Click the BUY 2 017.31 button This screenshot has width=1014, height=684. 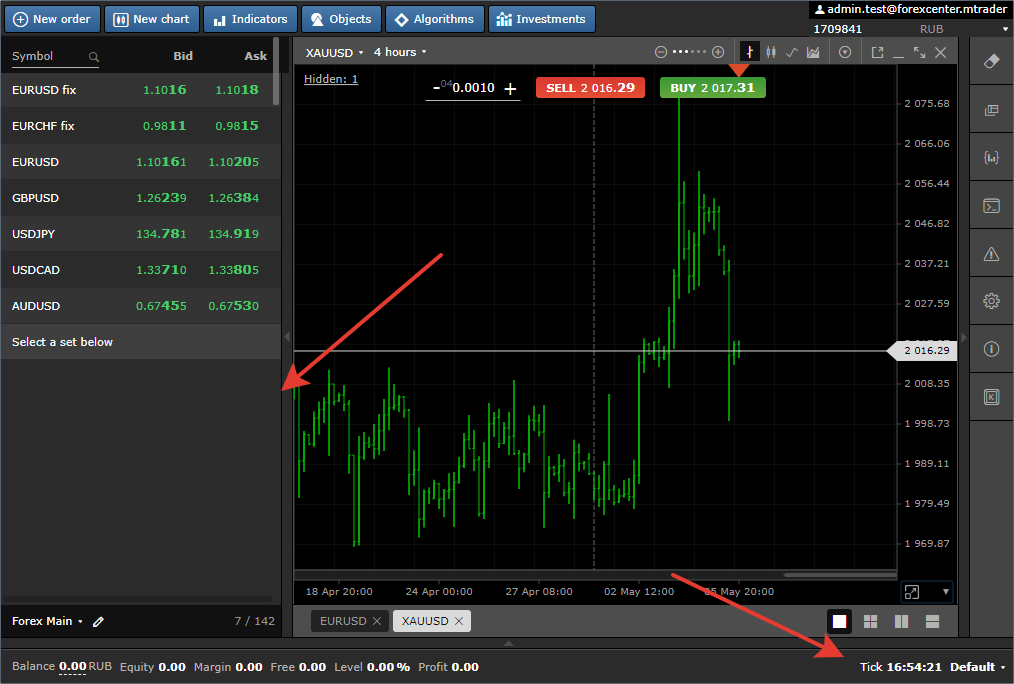tap(712, 88)
